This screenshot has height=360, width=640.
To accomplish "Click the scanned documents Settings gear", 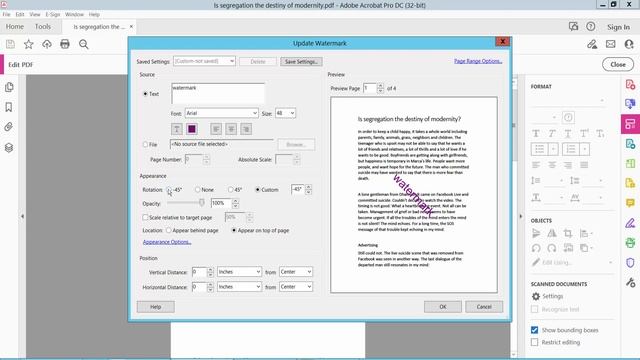I will point(536,296).
